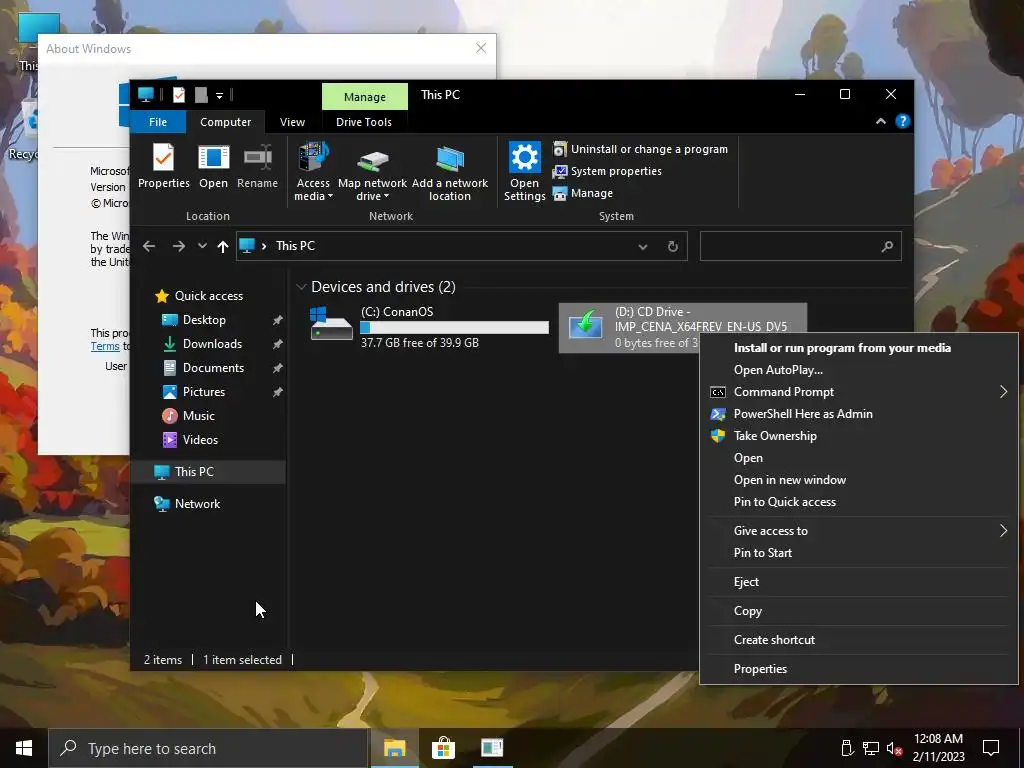The height and width of the screenshot is (768, 1024).
Task: Open Videos in the navigation pane
Action: pyautogui.click(x=200, y=440)
